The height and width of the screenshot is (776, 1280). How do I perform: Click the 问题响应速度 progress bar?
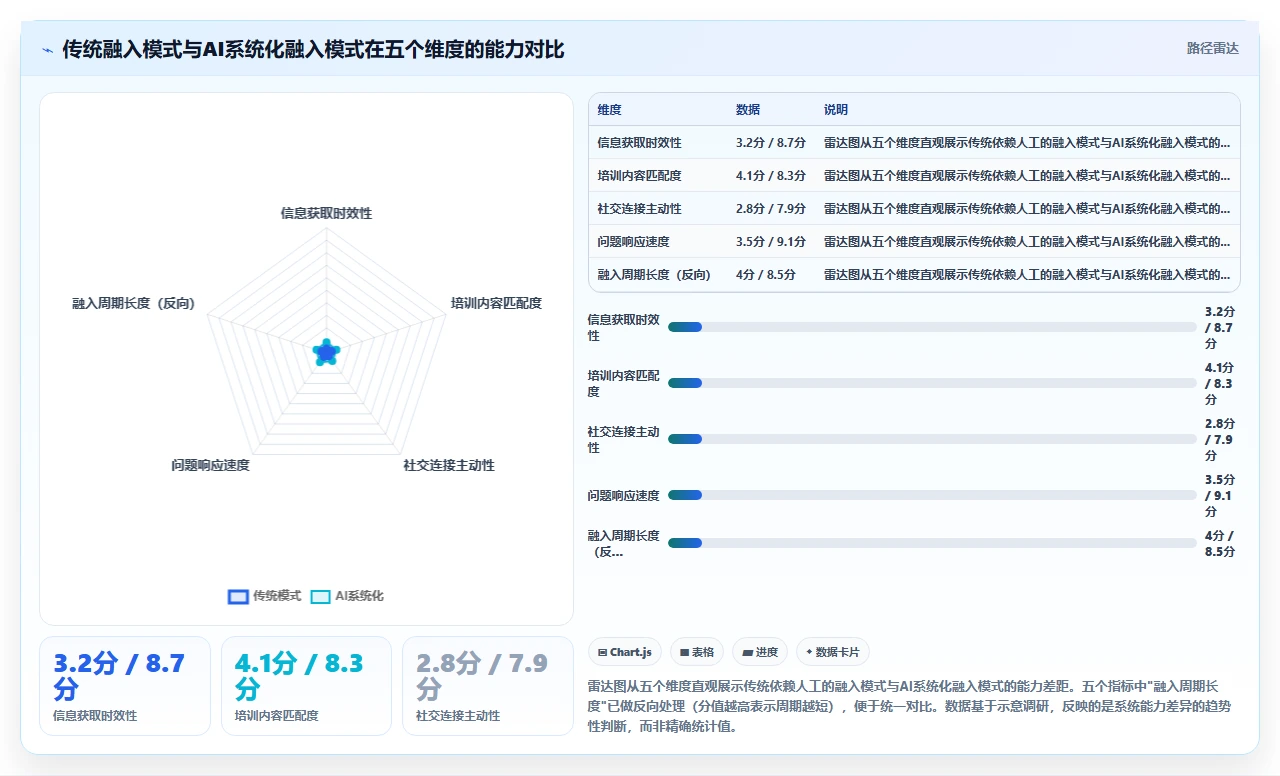point(932,495)
